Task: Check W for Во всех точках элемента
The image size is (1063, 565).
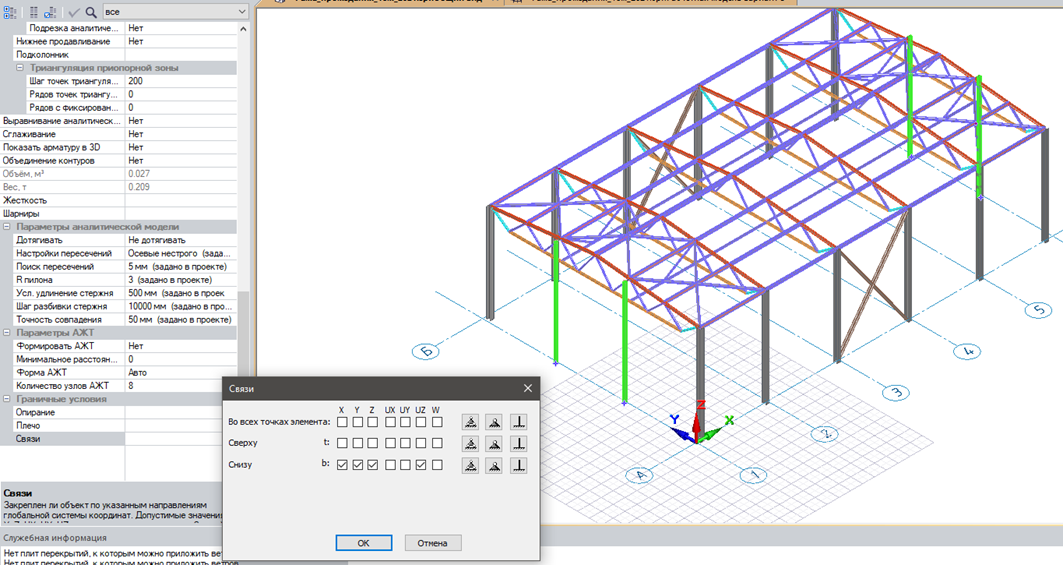Action: [x=437, y=422]
